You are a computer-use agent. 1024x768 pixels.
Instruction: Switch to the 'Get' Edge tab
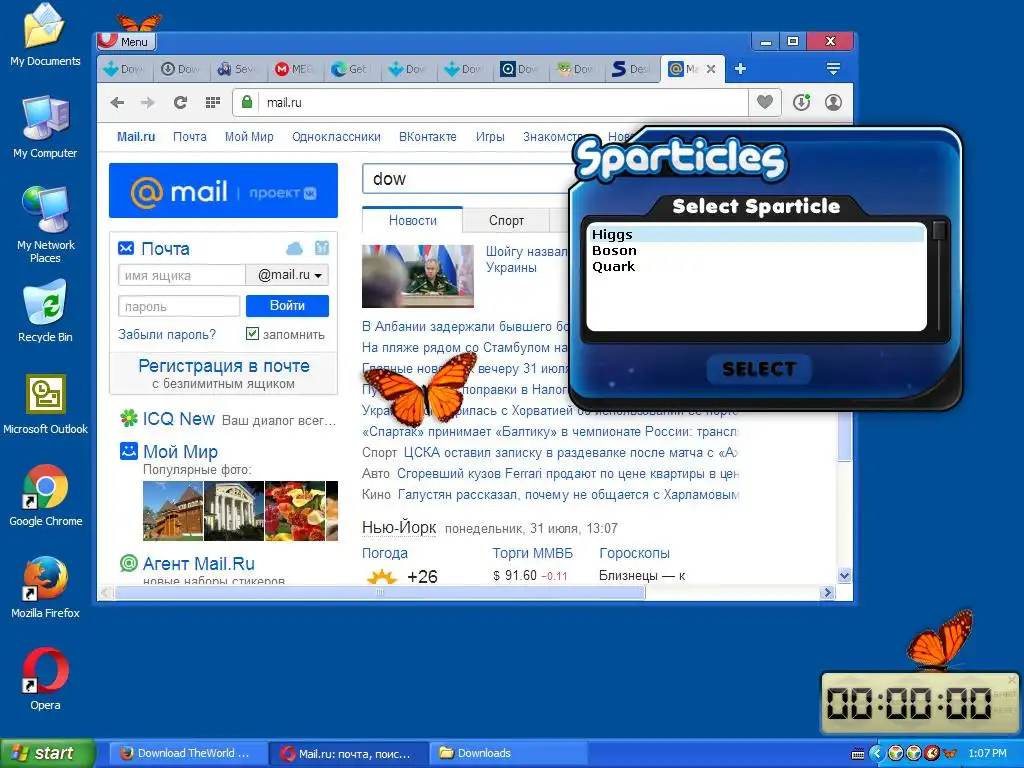tap(350, 69)
